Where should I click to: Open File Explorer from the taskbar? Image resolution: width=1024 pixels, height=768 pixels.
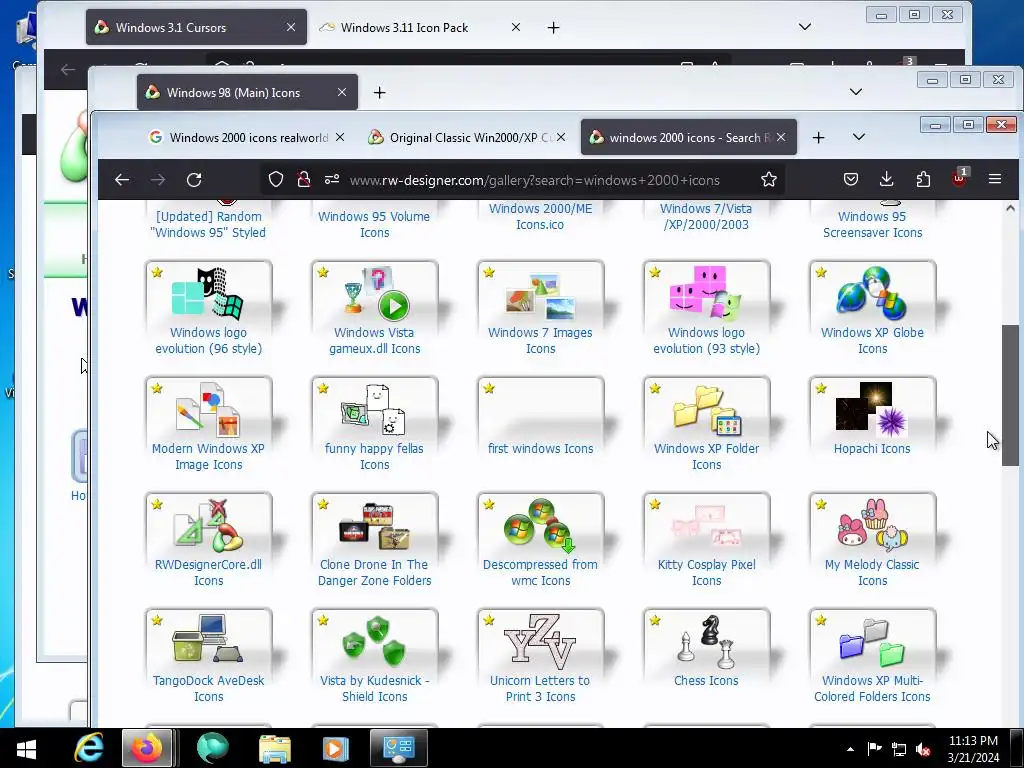click(275, 748)
